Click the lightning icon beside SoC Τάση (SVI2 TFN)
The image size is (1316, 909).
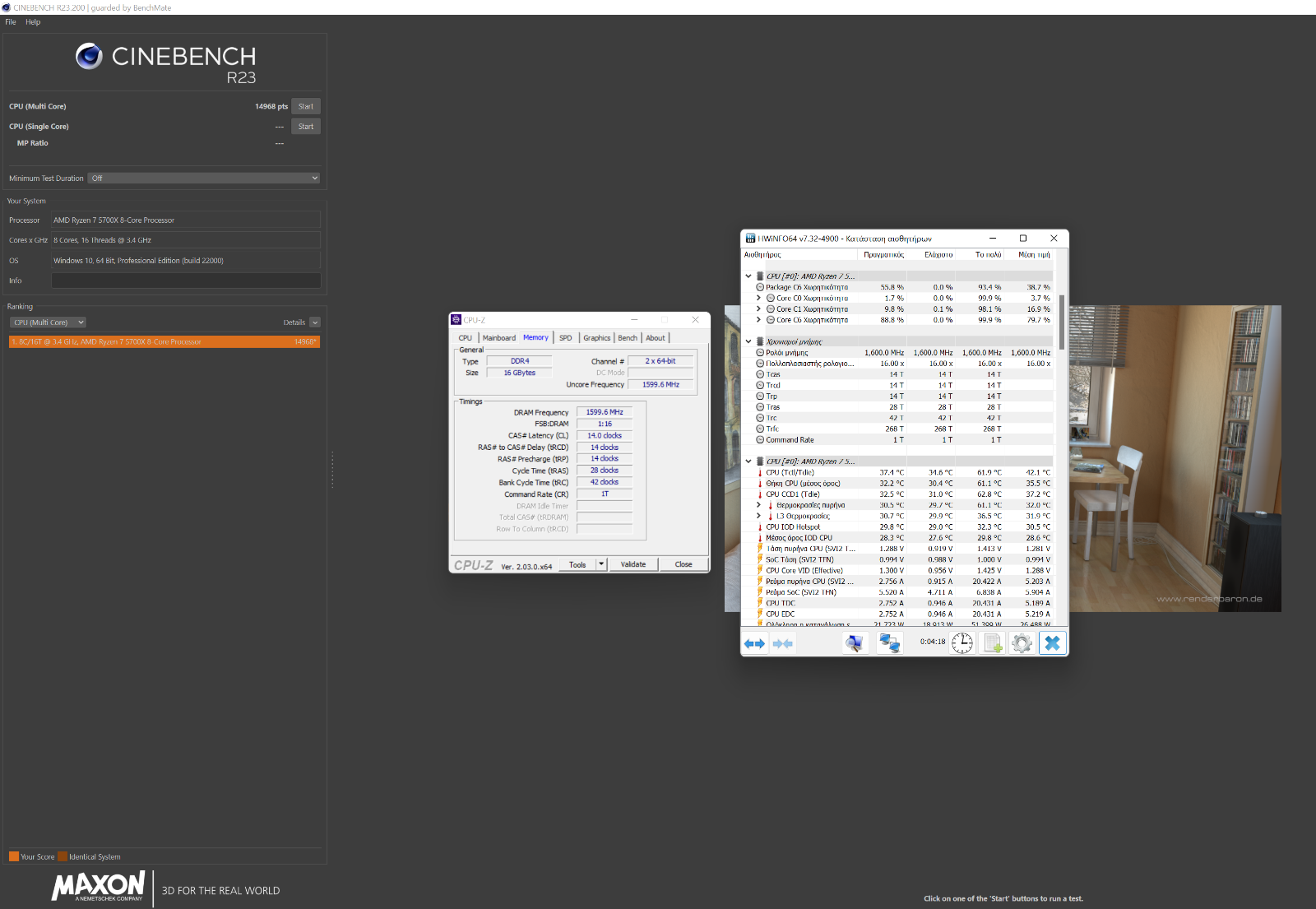[x=760, y=559]
